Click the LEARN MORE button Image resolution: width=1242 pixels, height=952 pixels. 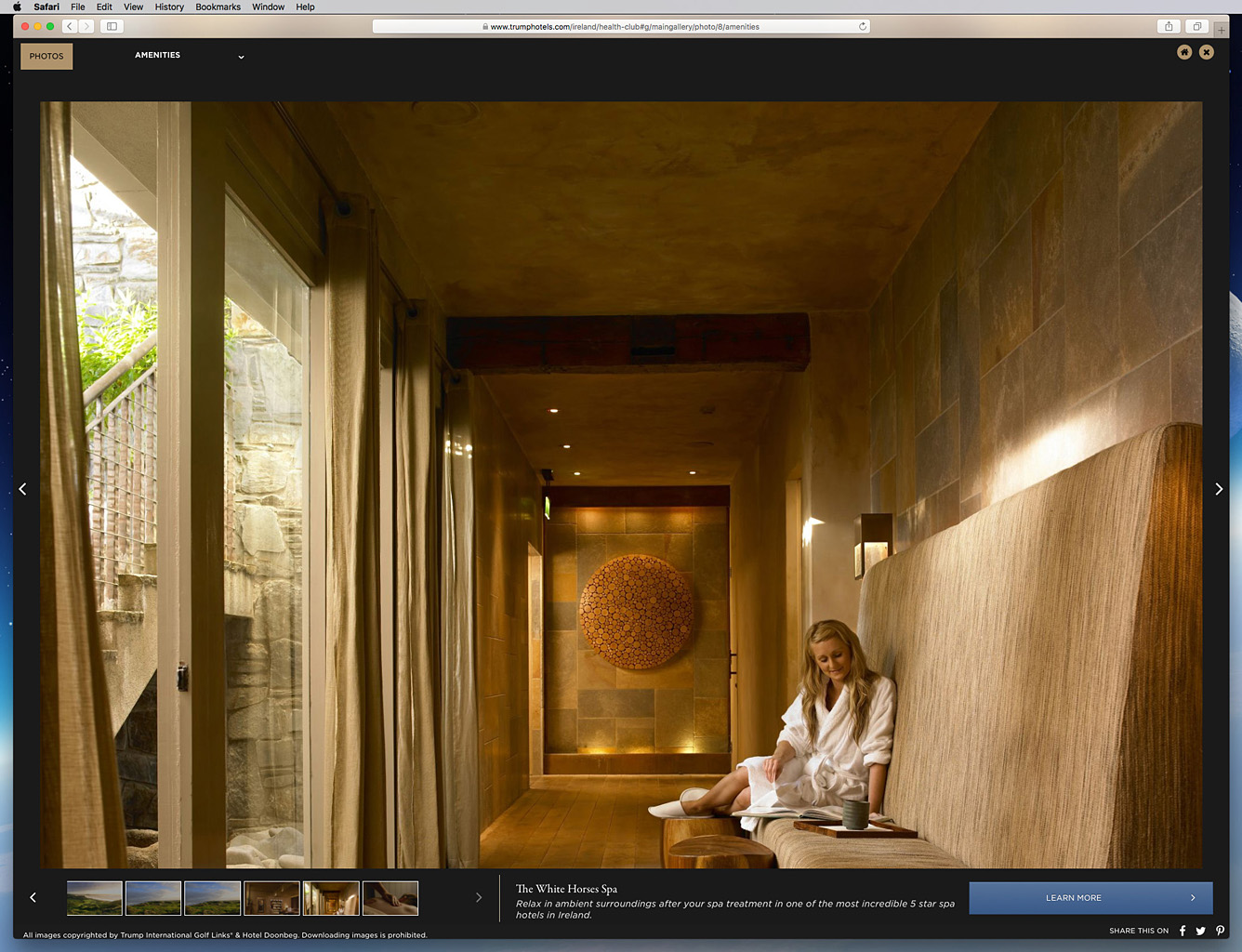pos(1090,898)
